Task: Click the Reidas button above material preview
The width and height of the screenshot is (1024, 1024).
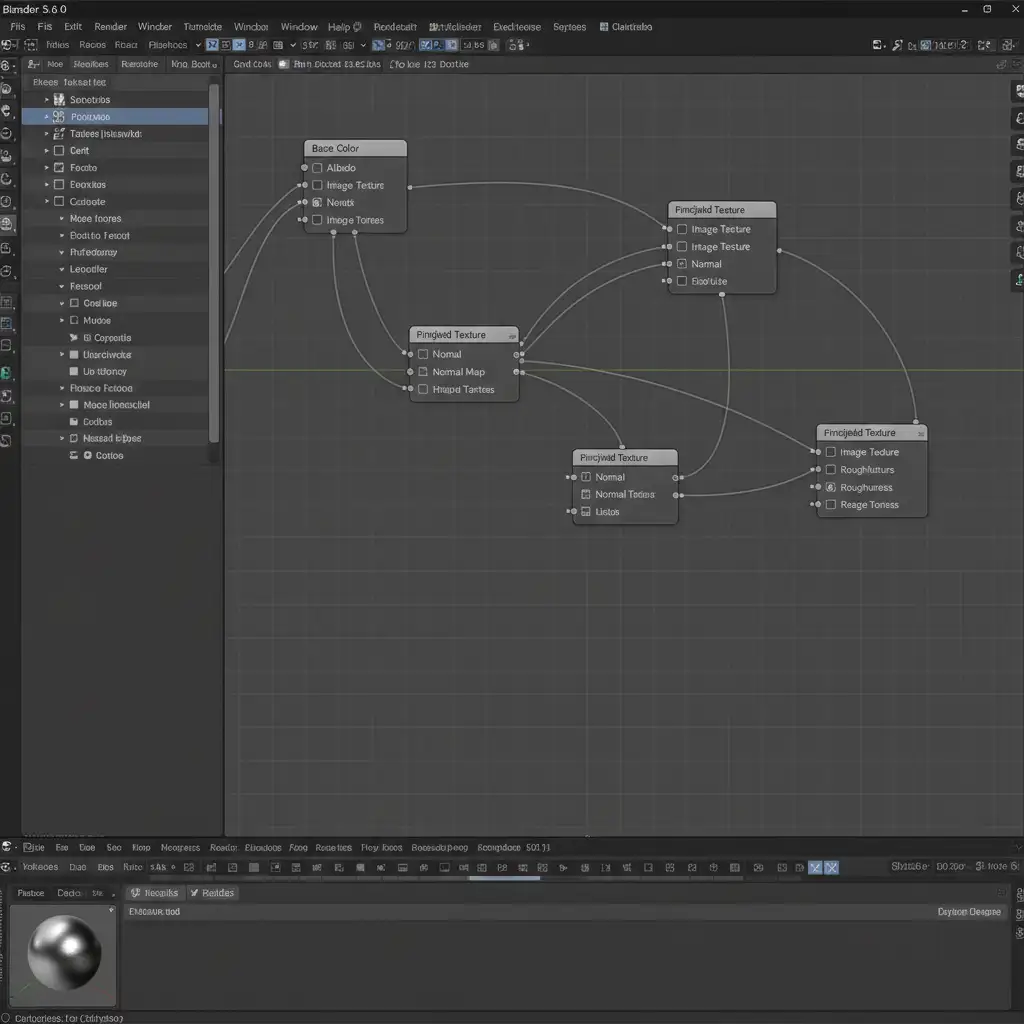Action: [x=212, y=893]
